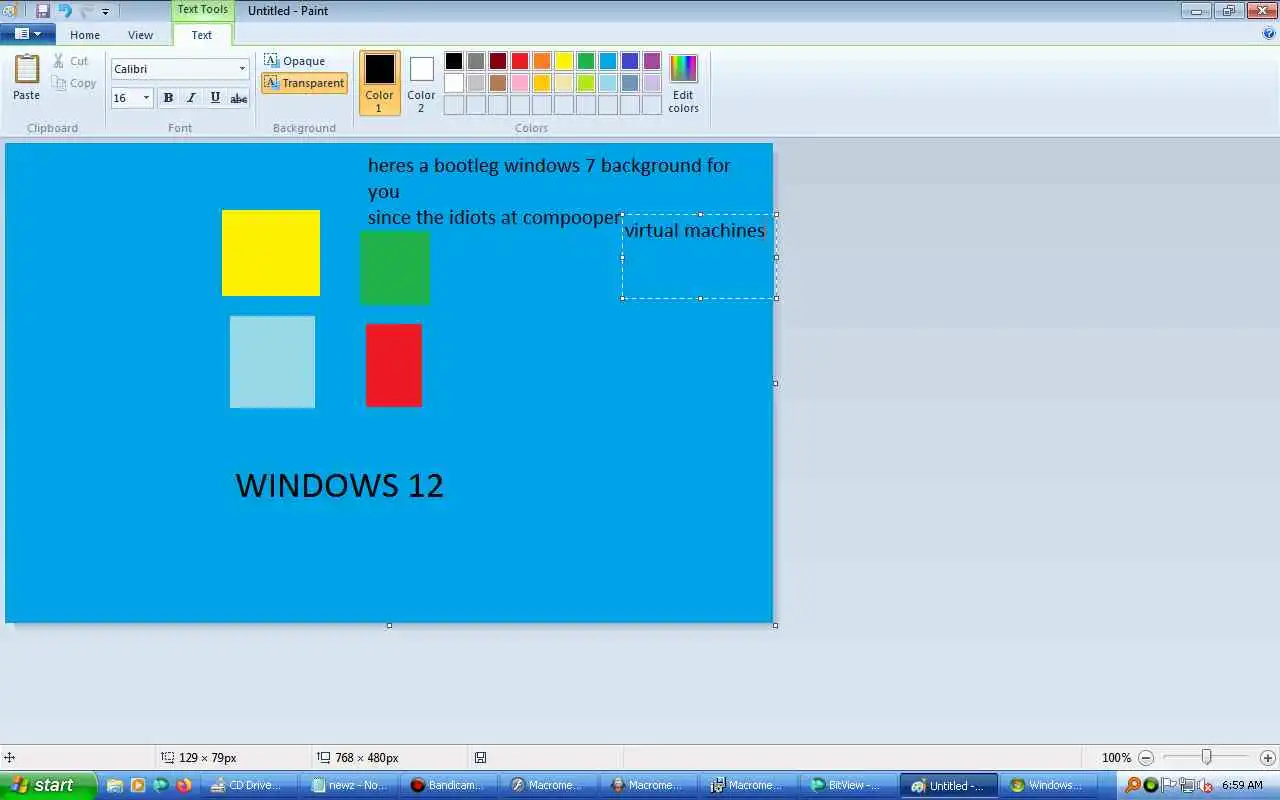
Task: Pick the orange palette swatch
Action: click(542, 61)
